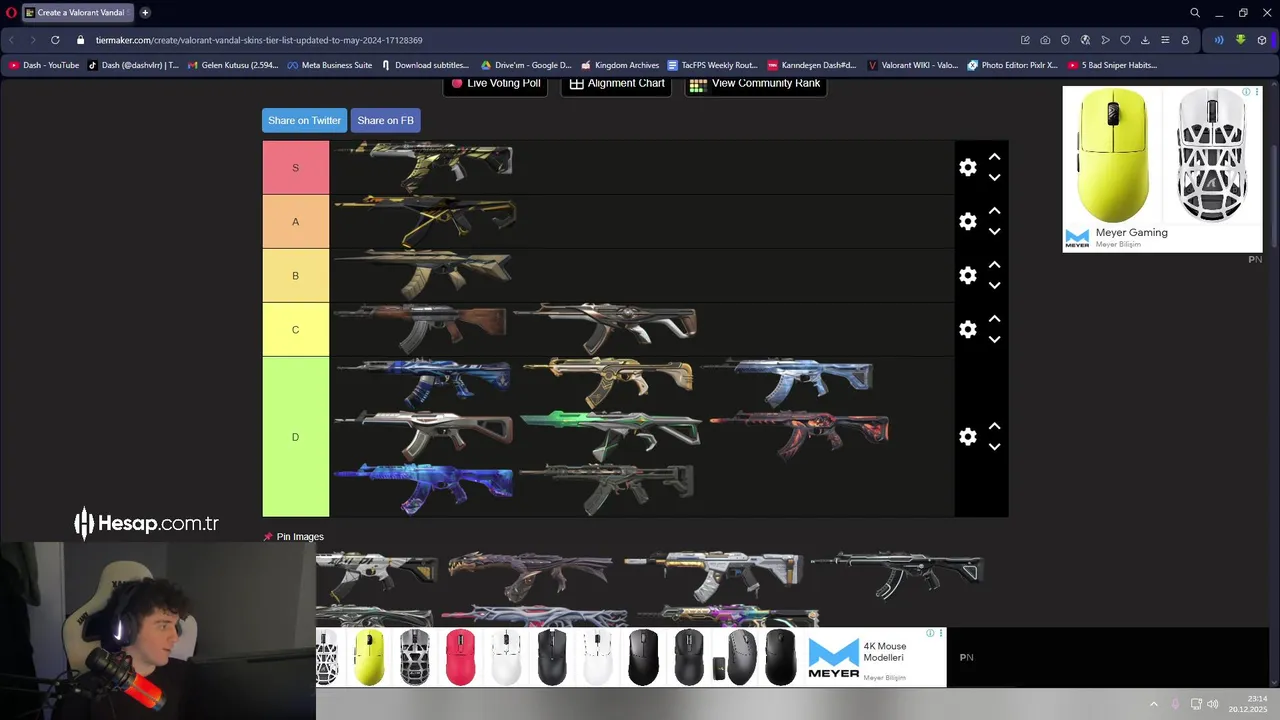View Community Rank button
This screenshot has height=720, width=1280.
(755, 84)
